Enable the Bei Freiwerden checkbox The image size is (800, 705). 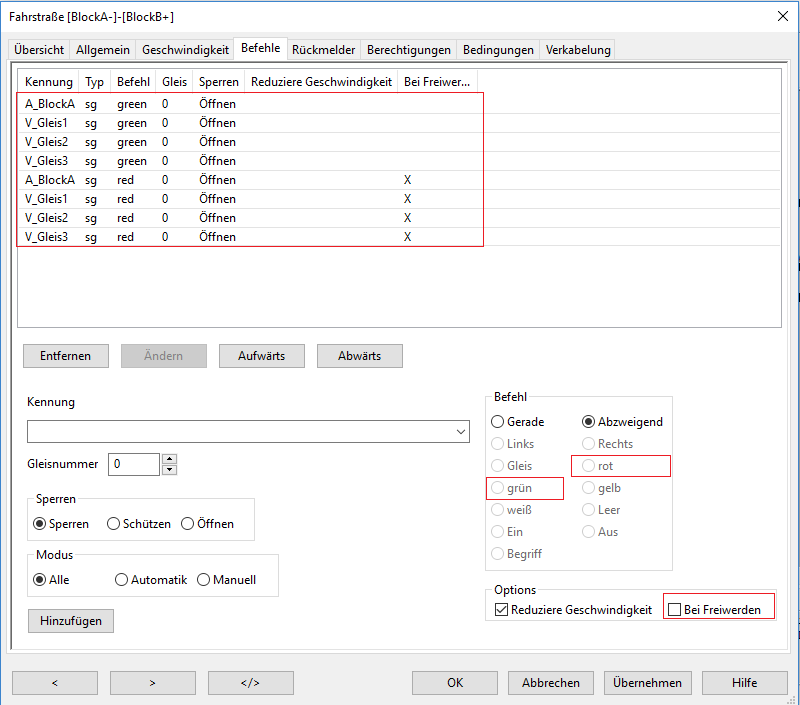click(x=675, y=609)
